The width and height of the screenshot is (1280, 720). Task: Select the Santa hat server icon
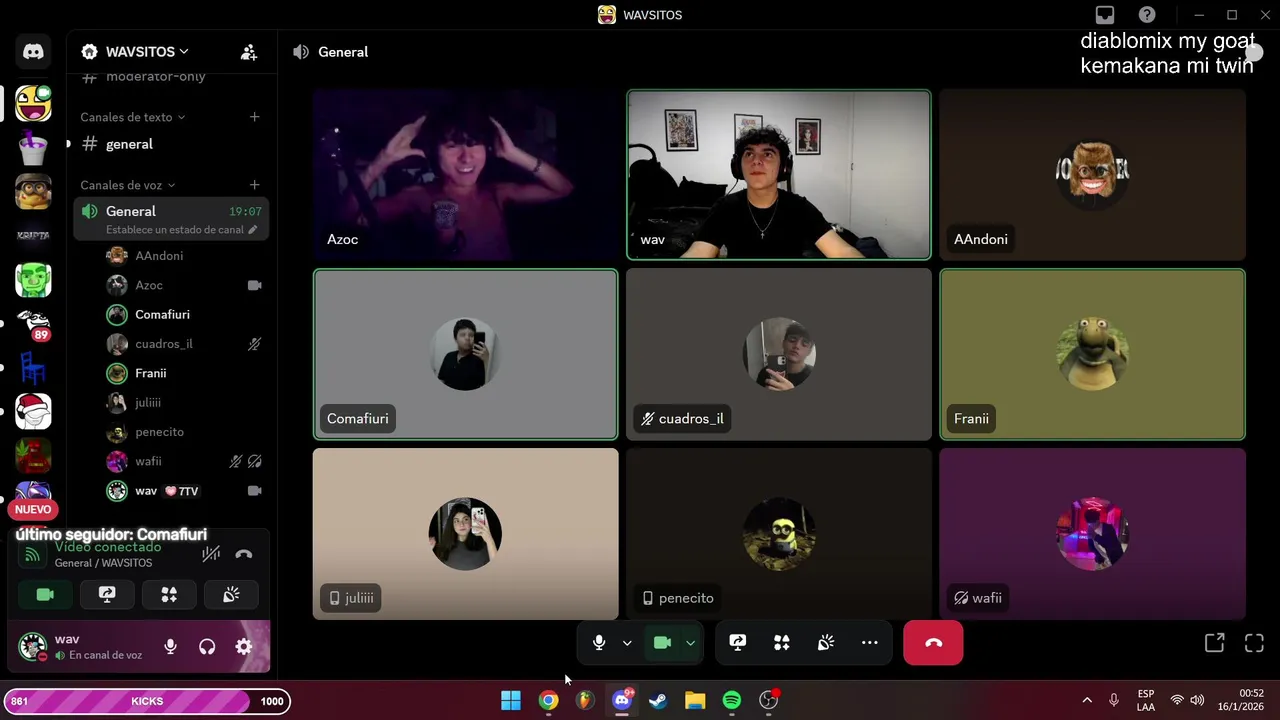pos(33,411)
